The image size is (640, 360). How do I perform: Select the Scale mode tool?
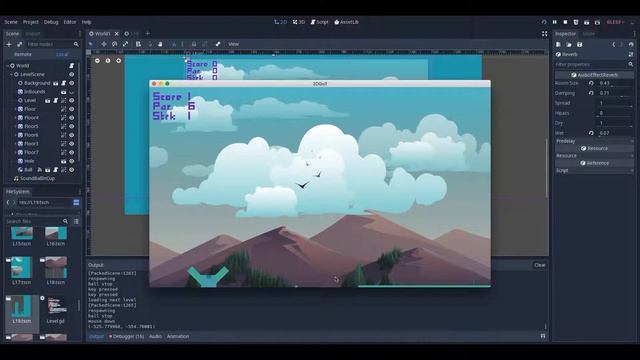click(125, 44)
